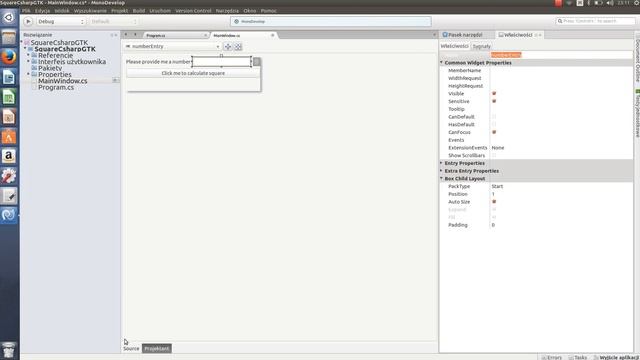Toggle the CanFocus checkbox
This screenshot has width=640, height=360.
click(494, 132)
